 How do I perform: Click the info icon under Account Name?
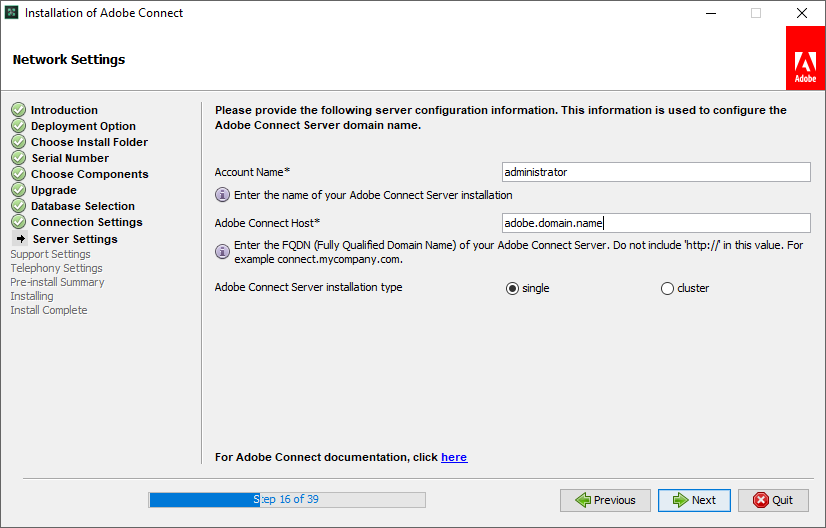[x=222, y=195]
